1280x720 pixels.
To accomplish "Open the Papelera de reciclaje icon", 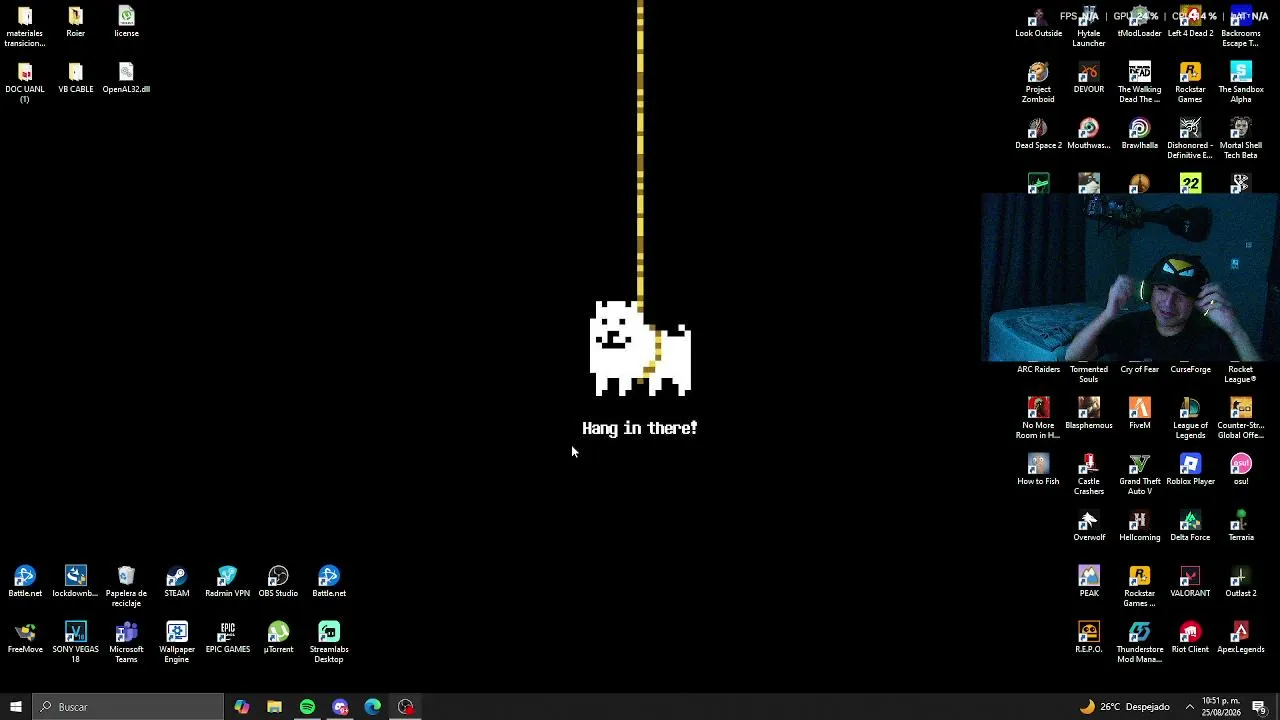I will tap(126, 586).
